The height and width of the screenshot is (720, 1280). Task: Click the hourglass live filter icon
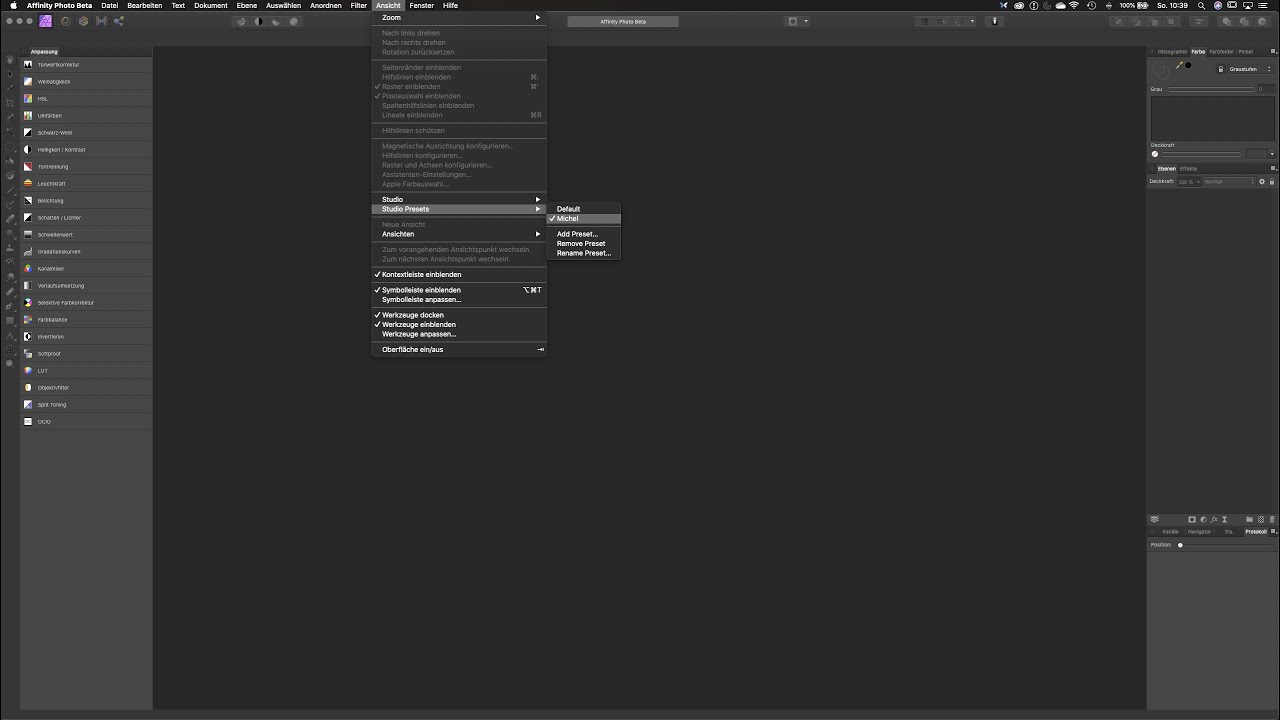pos(1224,519)
